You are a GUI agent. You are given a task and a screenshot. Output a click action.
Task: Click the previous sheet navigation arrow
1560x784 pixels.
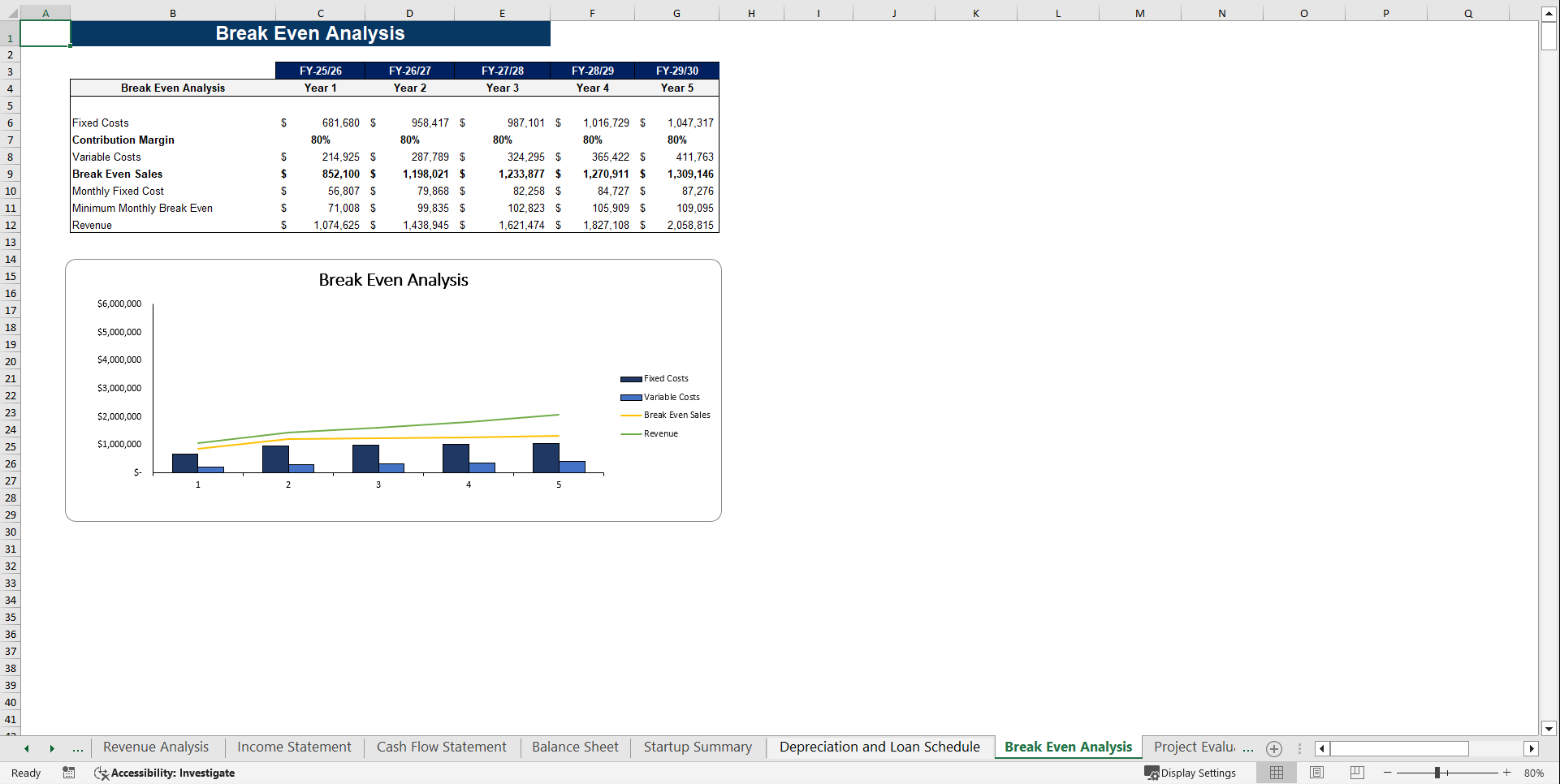[27, 747]
